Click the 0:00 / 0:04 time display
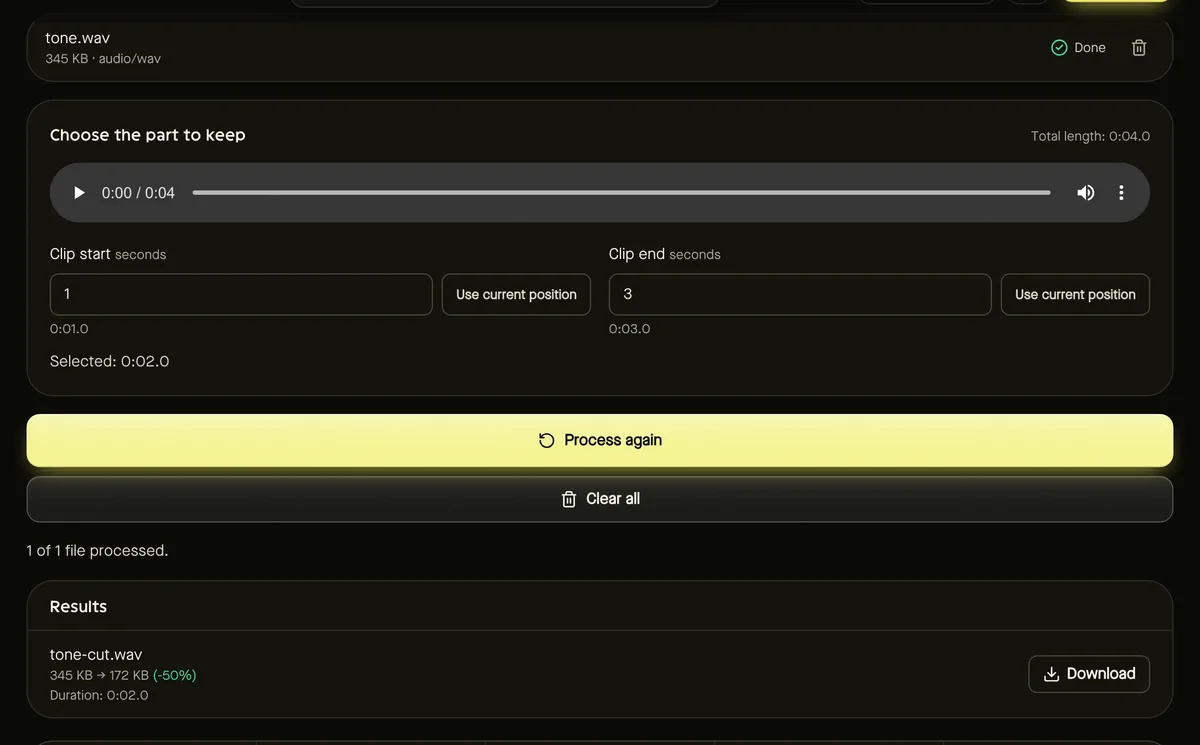 pos(138,193)
